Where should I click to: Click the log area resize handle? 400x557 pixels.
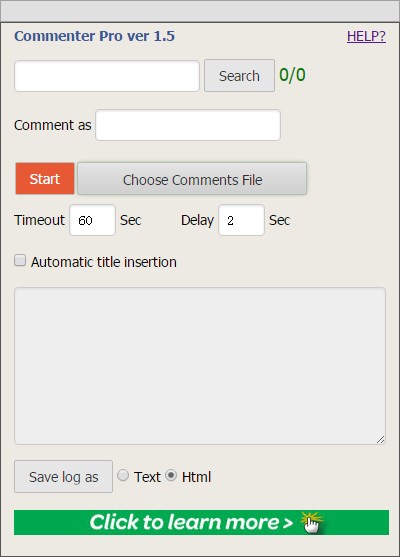pyautogui.click(x=380, y=439)
